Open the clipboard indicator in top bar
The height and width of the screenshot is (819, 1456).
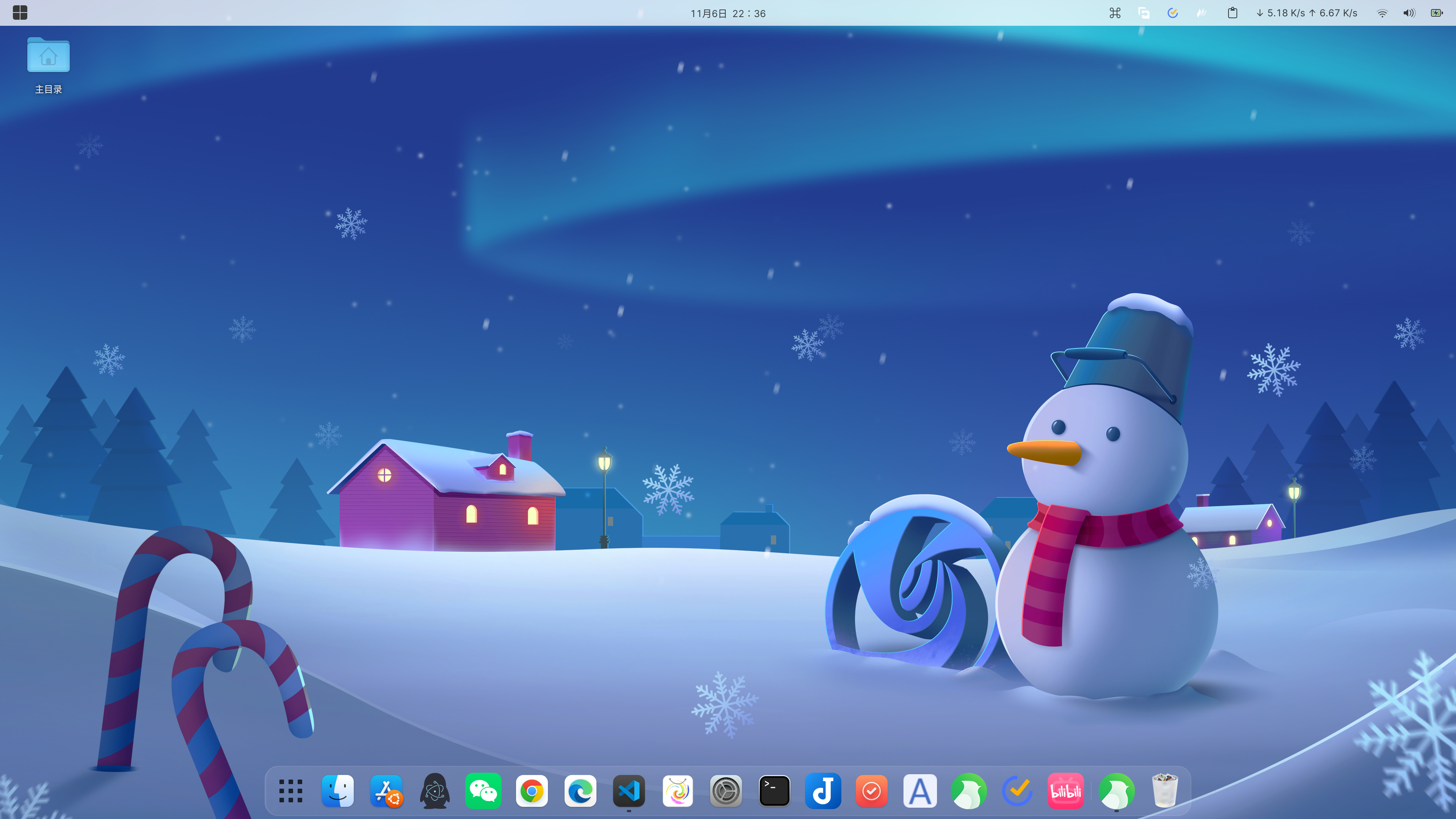pyautogui.click(x=1233, y=13)
